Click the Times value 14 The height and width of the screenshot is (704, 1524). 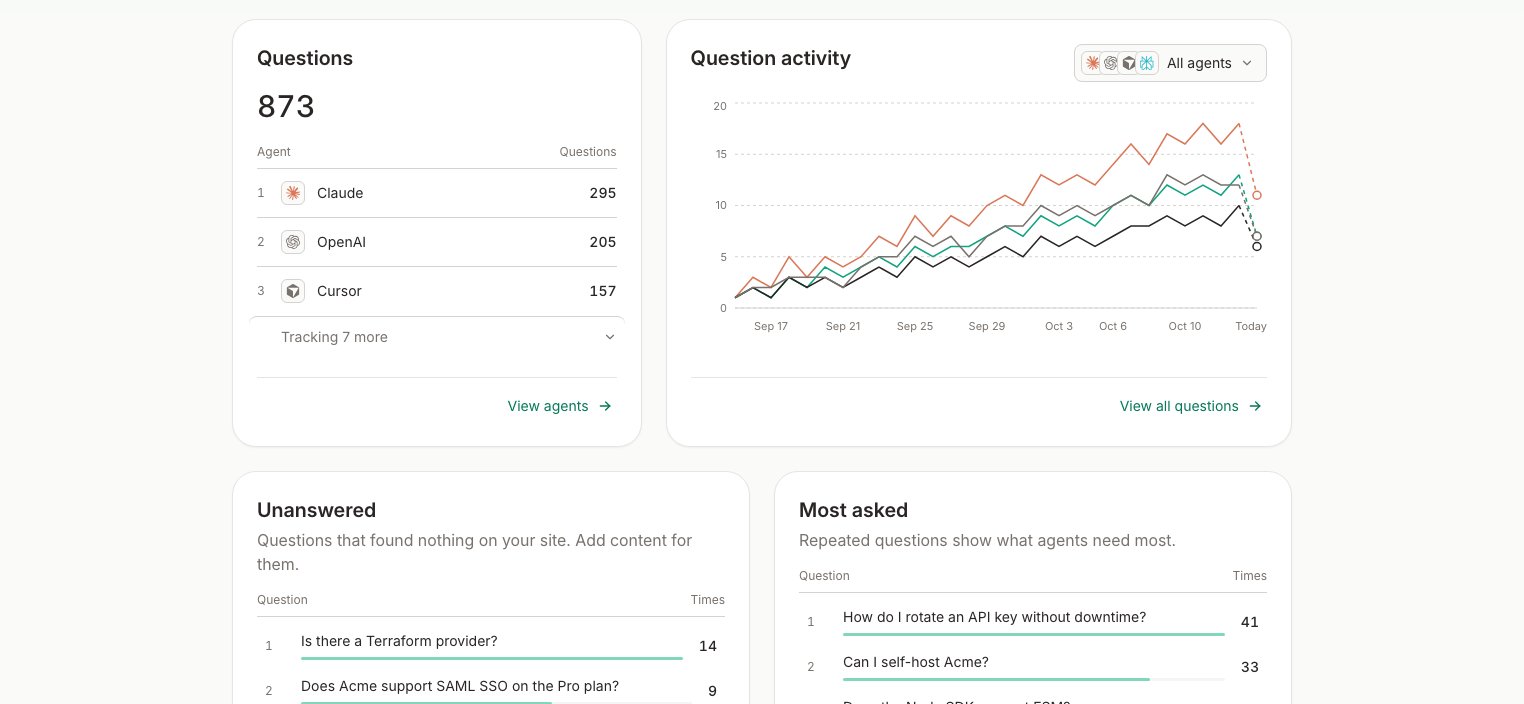click(708, 646)
